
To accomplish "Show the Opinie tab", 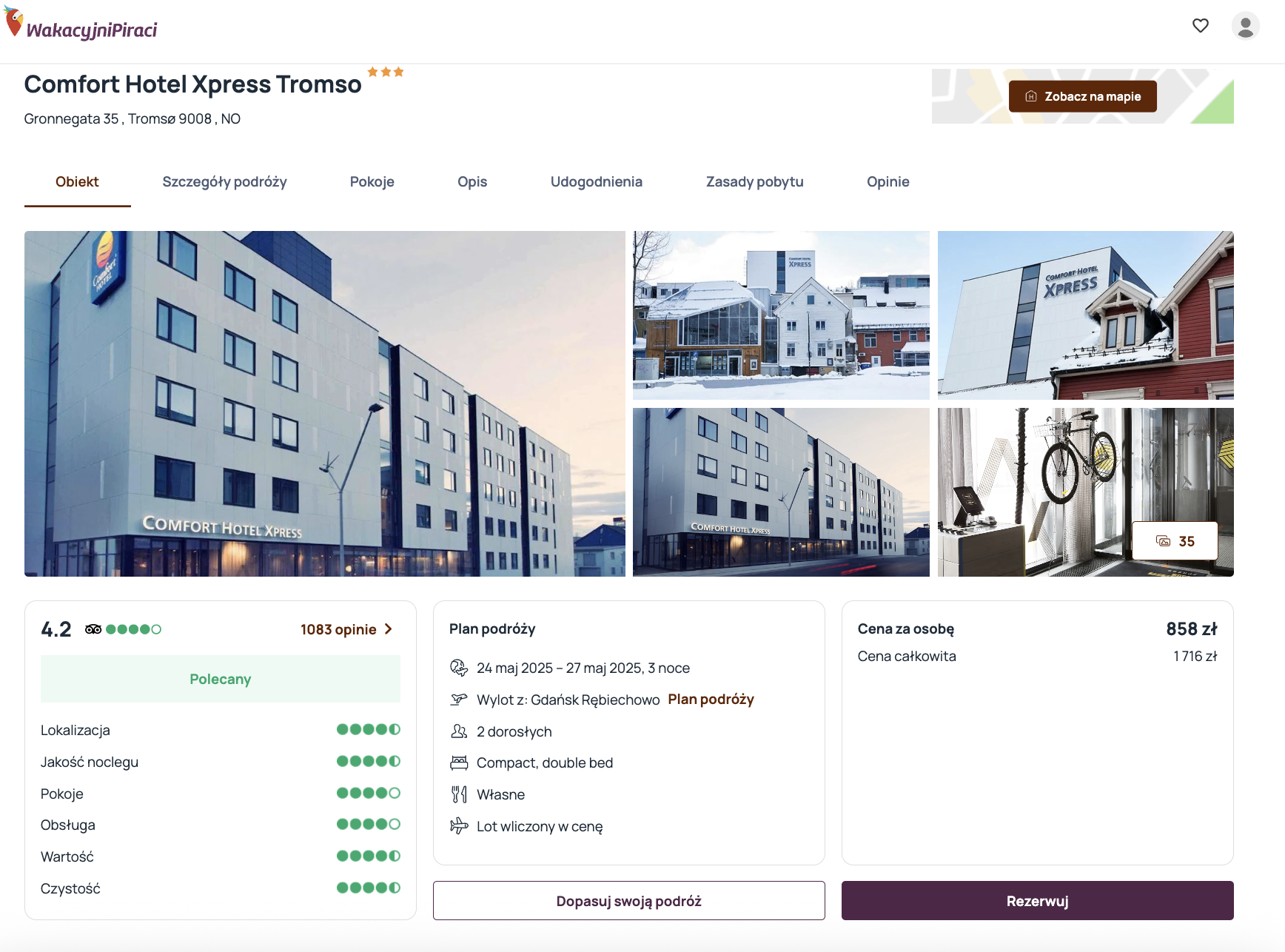I will 888,181.
